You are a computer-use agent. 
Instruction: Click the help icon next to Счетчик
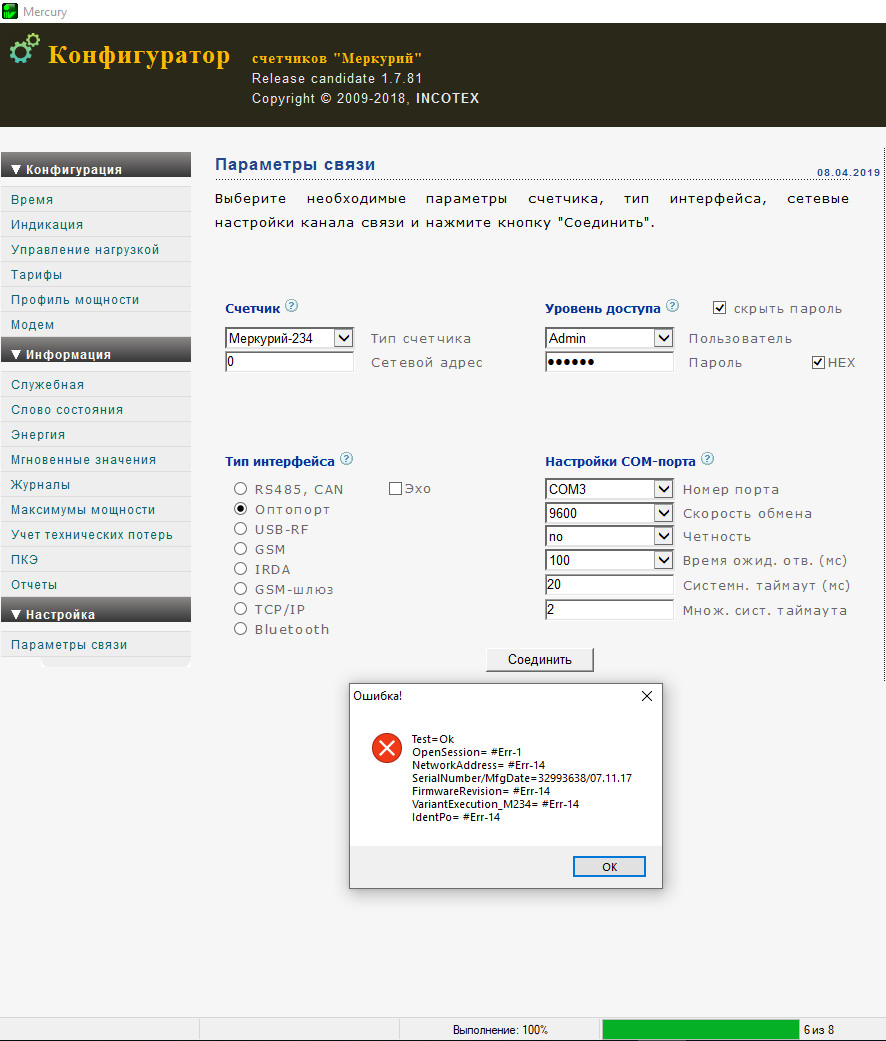click(291, 305)
